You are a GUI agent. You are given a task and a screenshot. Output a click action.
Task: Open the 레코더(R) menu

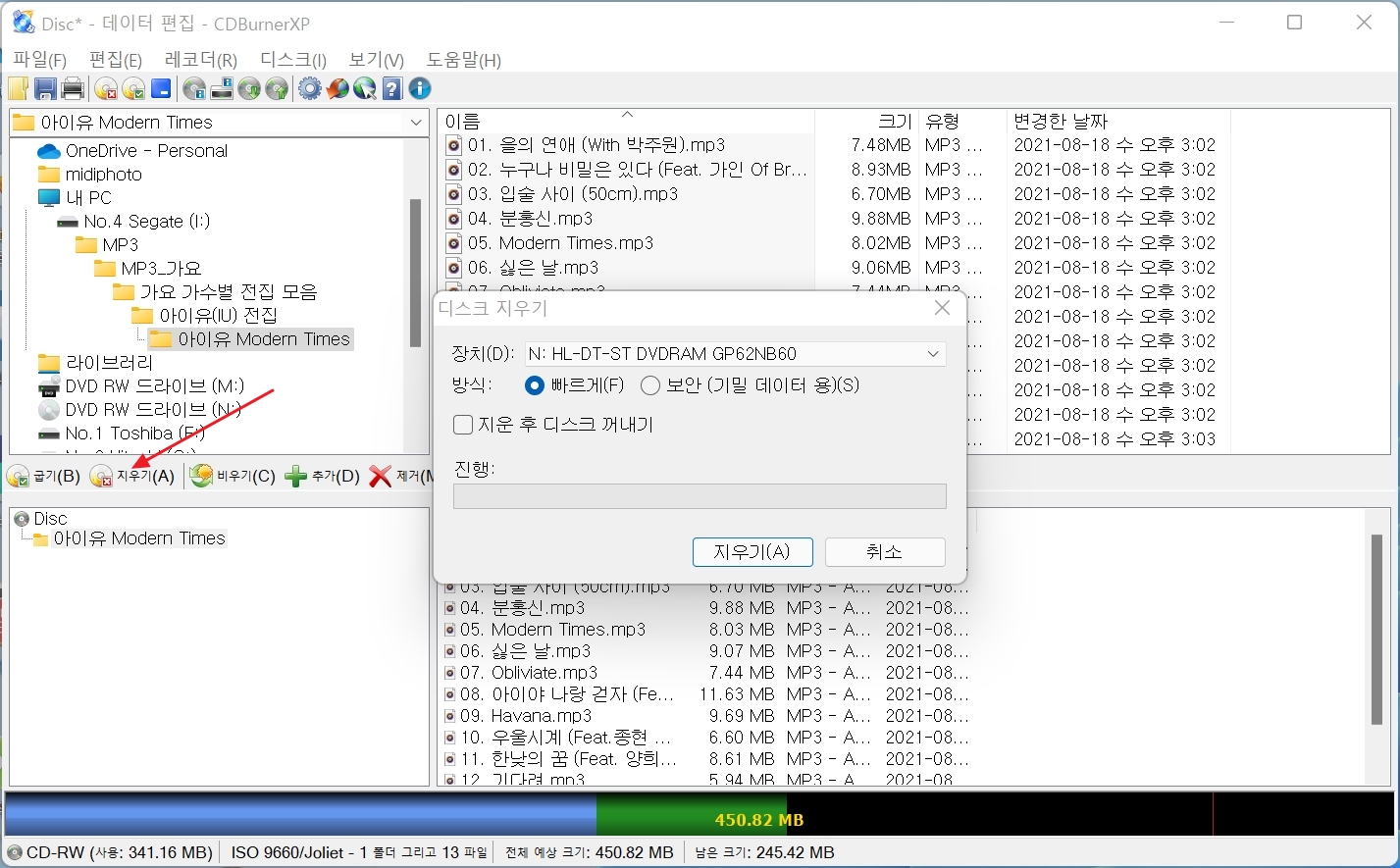[x=201, y=60]
